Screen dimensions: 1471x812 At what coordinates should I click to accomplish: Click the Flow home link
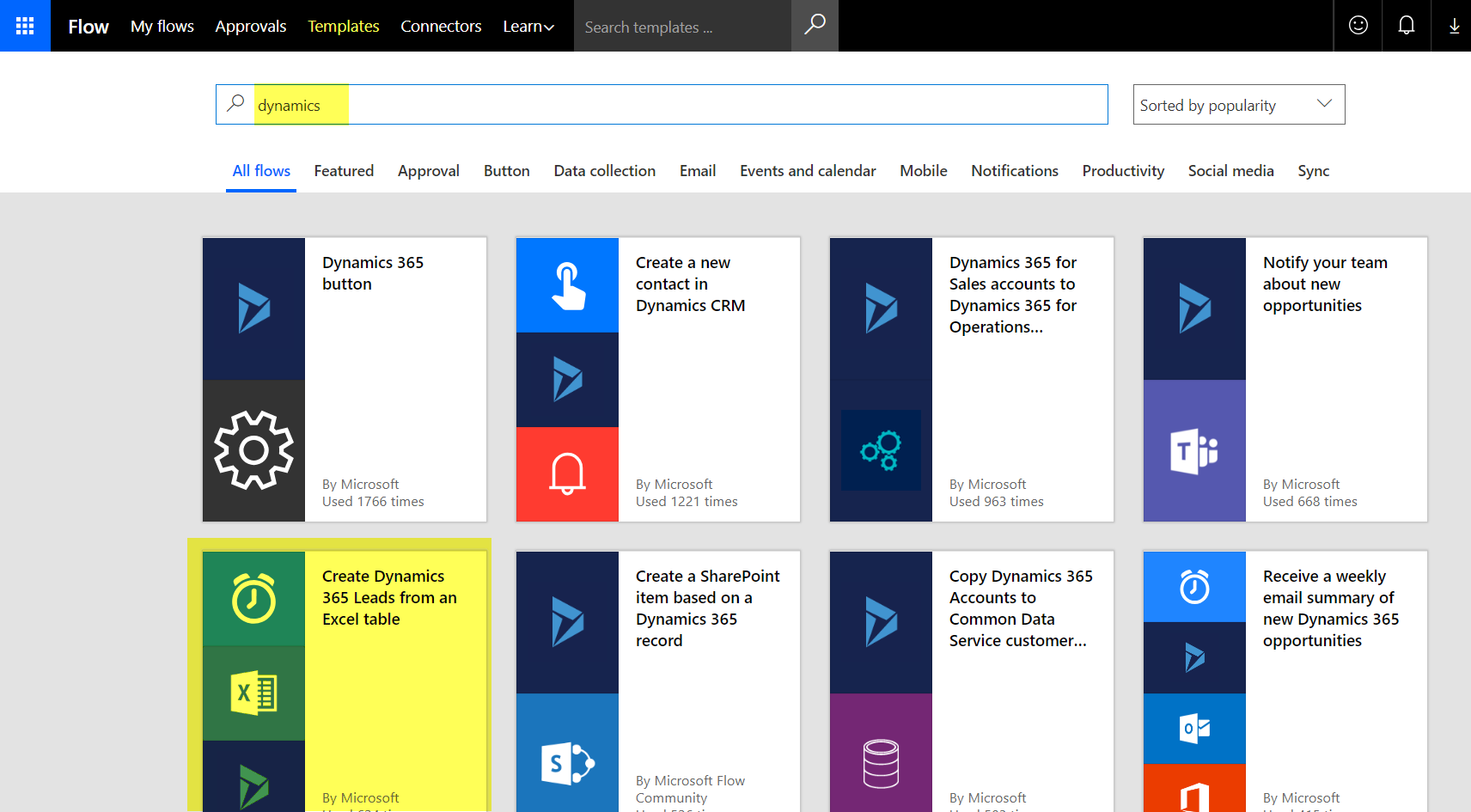(89, 27)
